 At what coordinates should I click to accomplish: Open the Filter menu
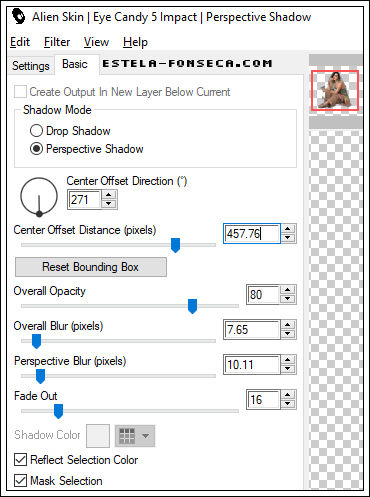coord(57,42)
